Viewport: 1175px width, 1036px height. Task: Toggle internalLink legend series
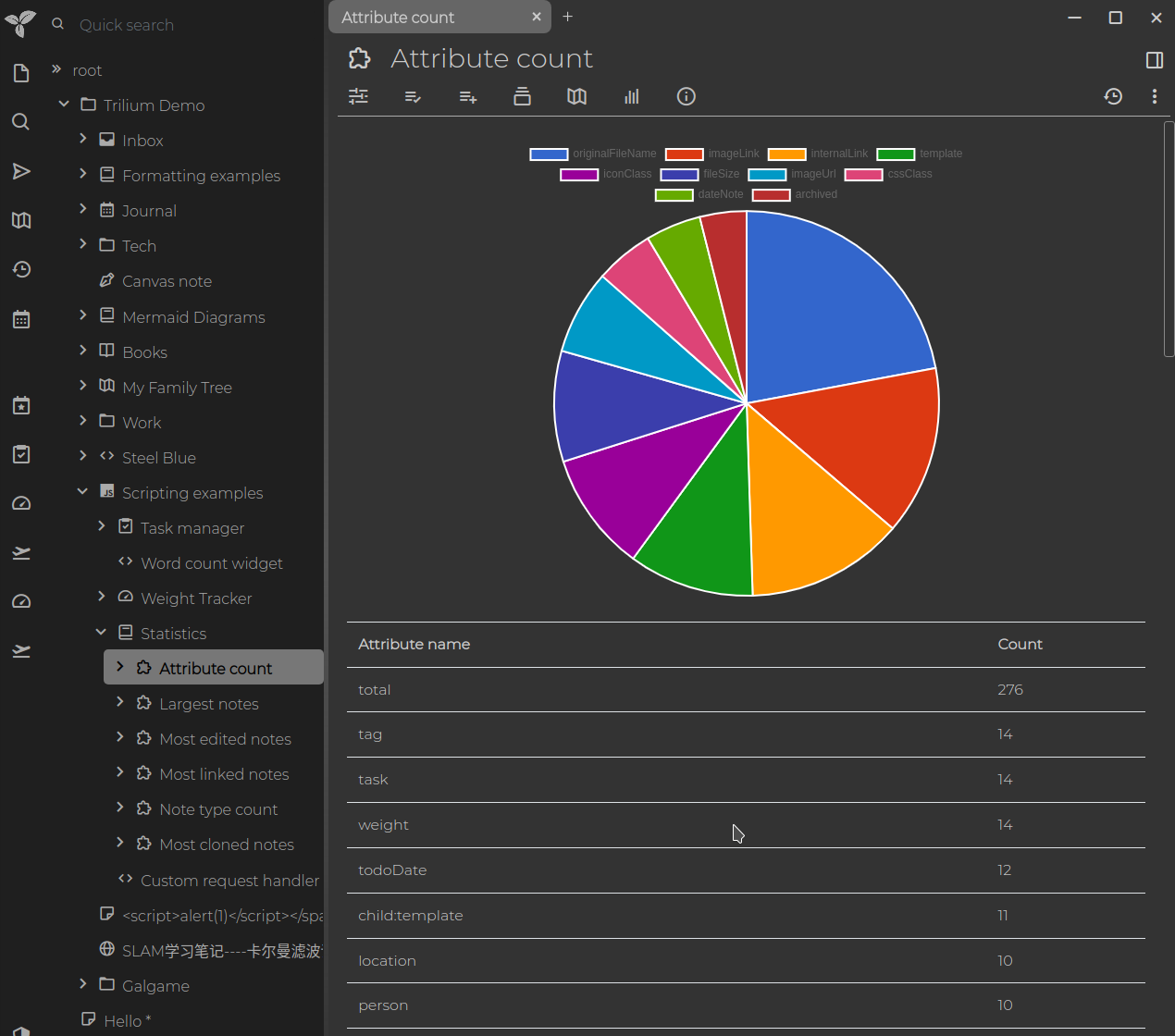(818, 154)
